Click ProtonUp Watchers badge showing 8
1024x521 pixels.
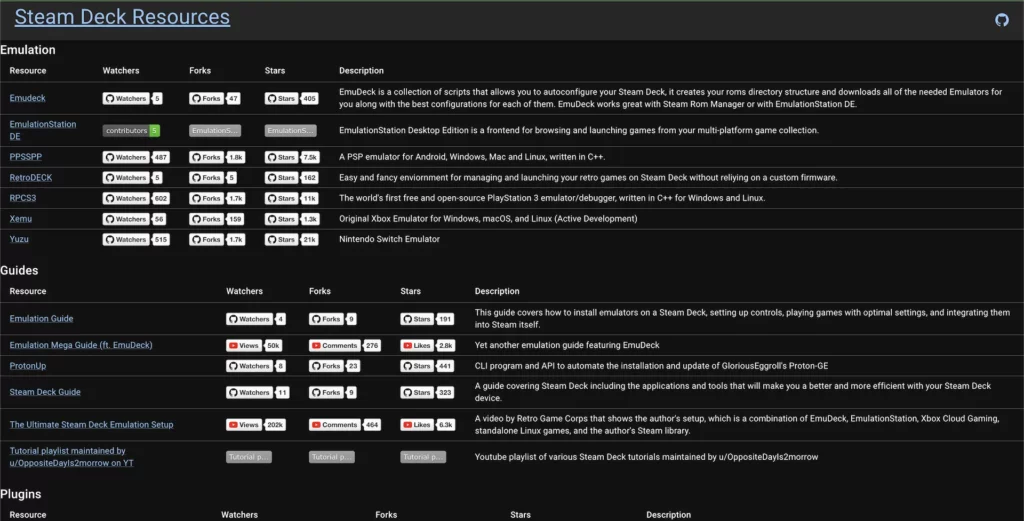click(x=256, y=366)
